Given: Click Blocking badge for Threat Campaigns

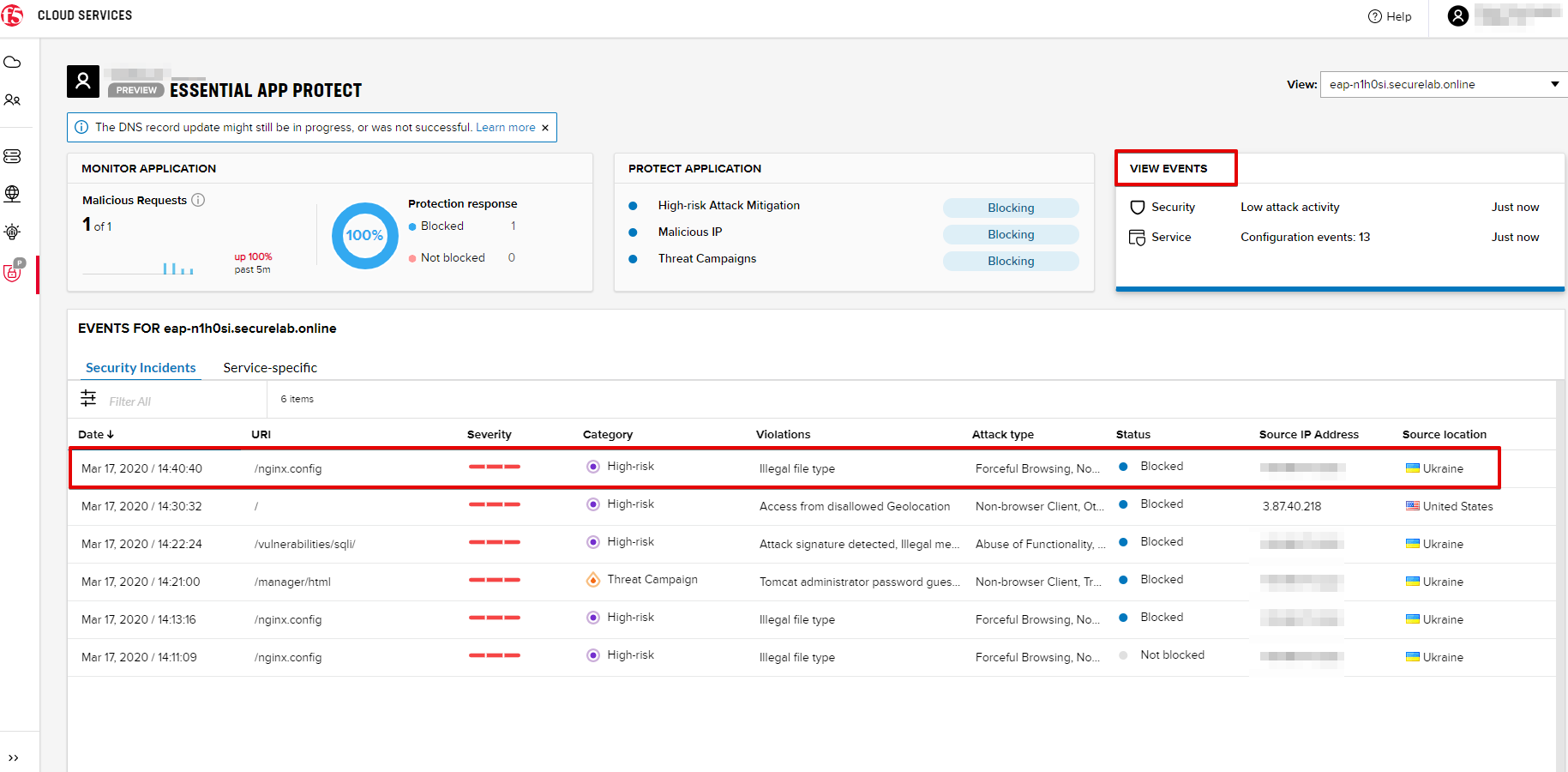Looking at the screenshot, I should click(x=1011, y=261).
